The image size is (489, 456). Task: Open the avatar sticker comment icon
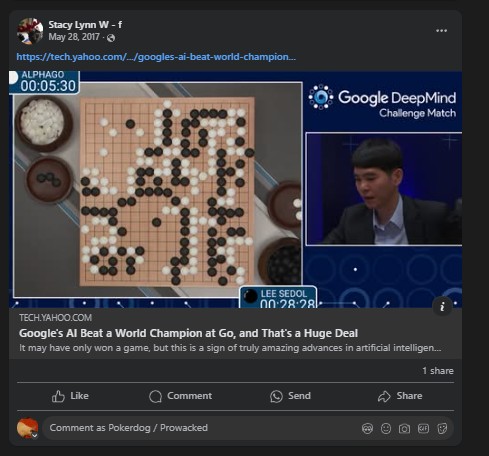367,429
